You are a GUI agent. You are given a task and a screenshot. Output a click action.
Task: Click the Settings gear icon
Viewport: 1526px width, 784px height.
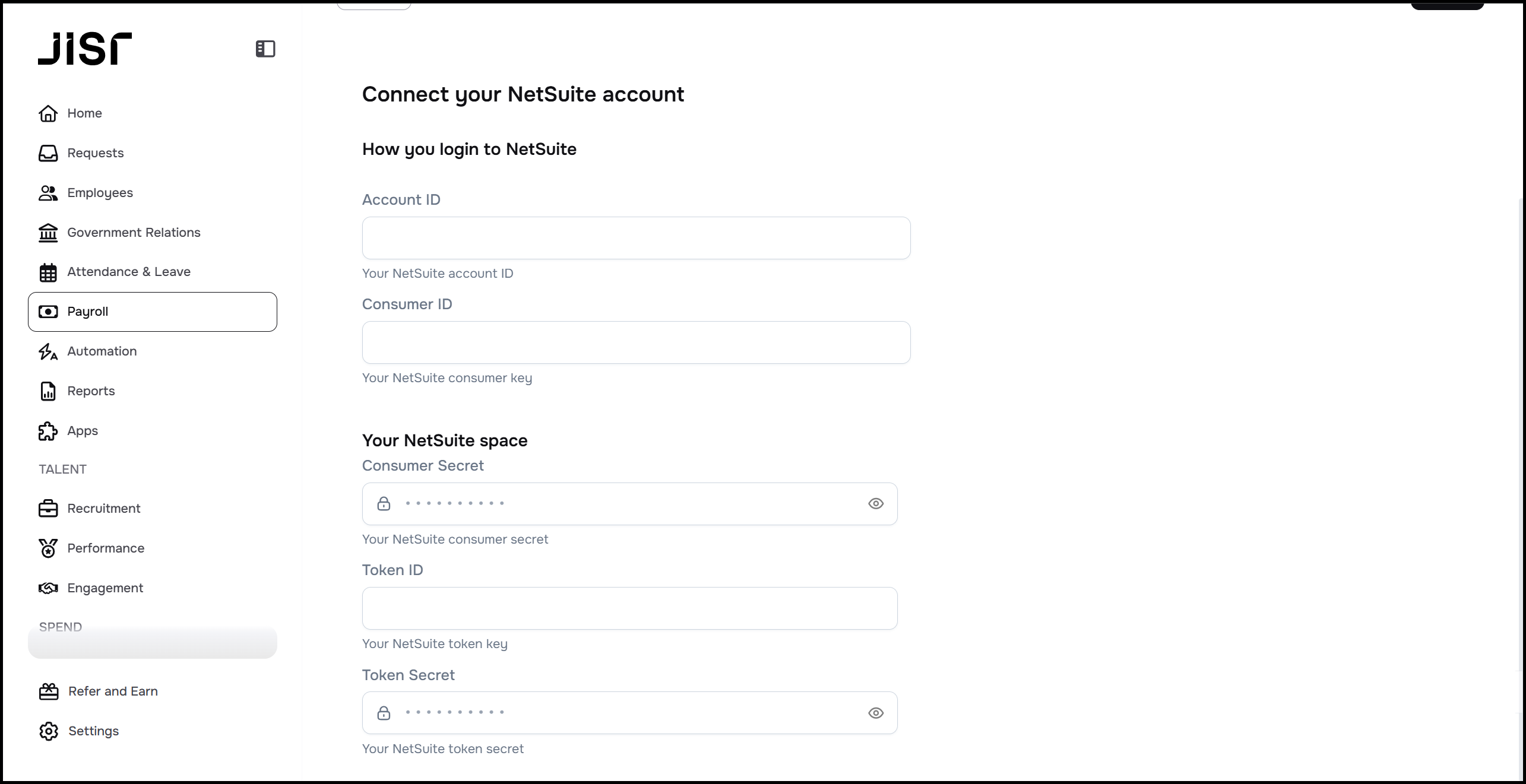pyautogui.click(x=49, y=731)
